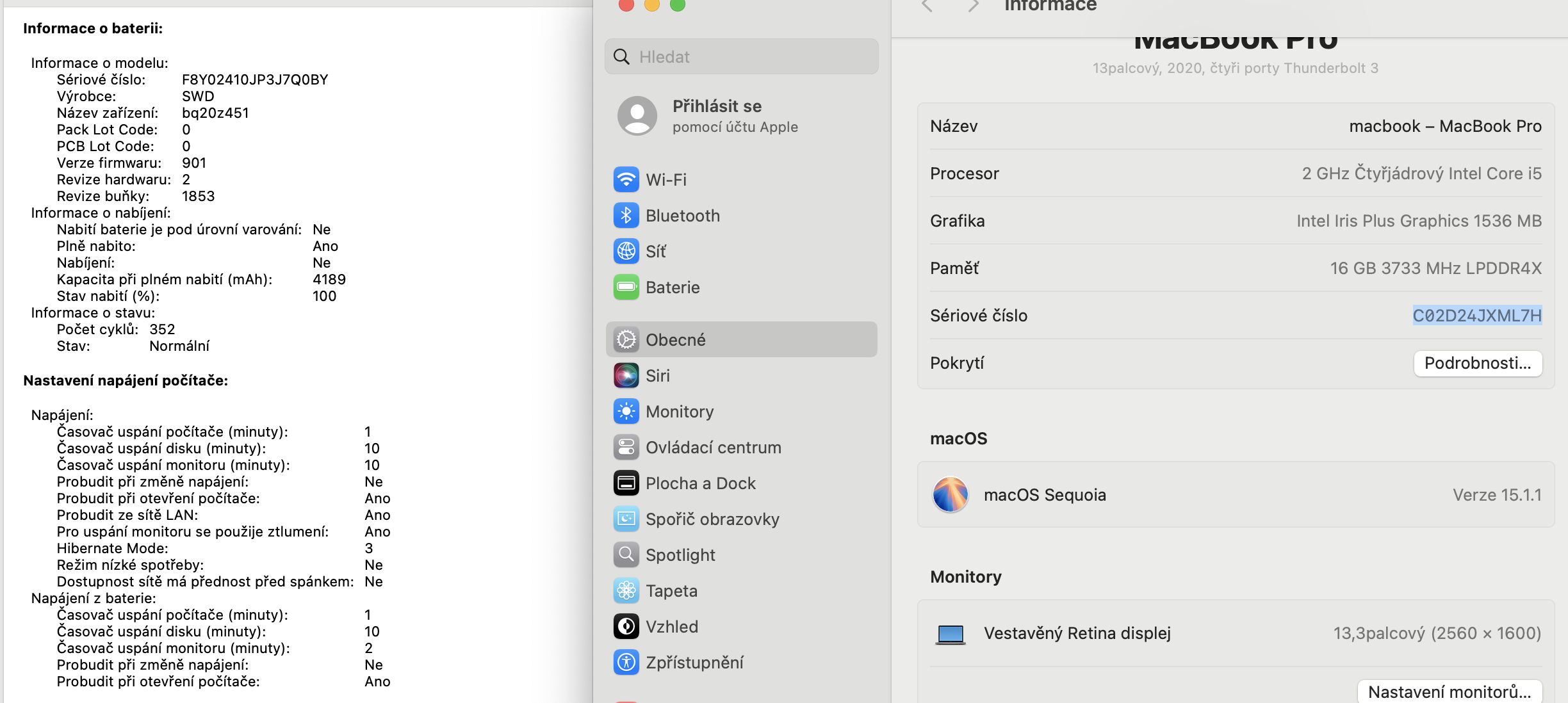The height and width of the screenshot is (703, 1568).
Task: Open Spořič obrazovky screensaver icon
Action: click(626, 519)
